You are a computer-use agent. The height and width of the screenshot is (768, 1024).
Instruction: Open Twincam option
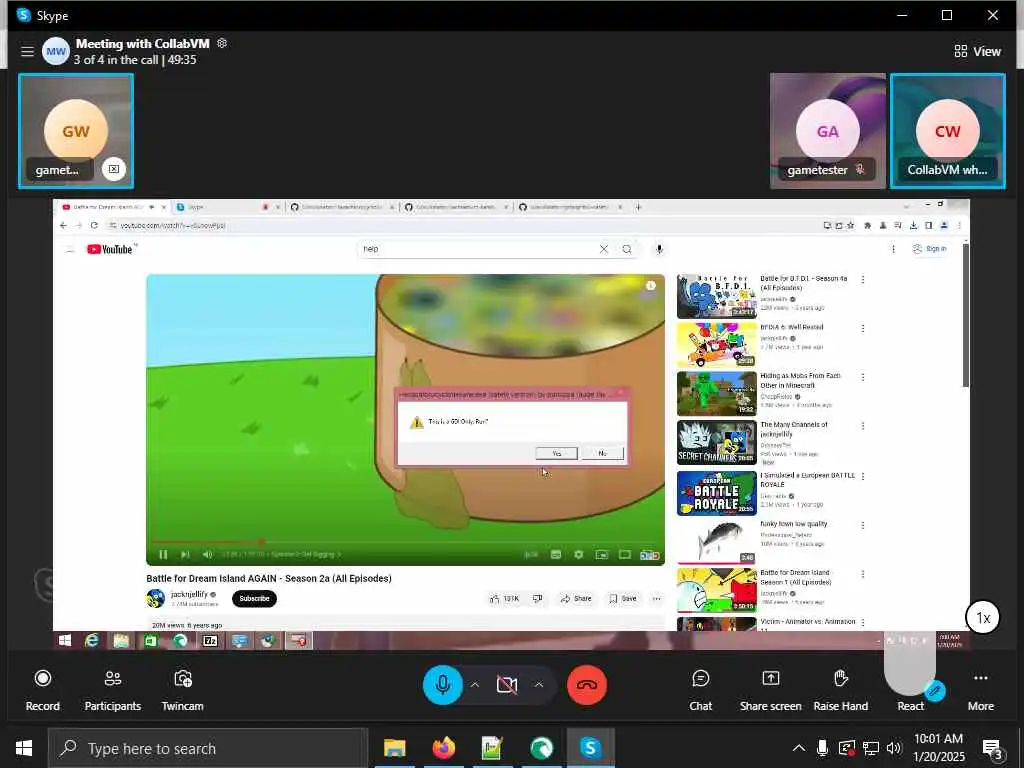[x=182, y=690]
